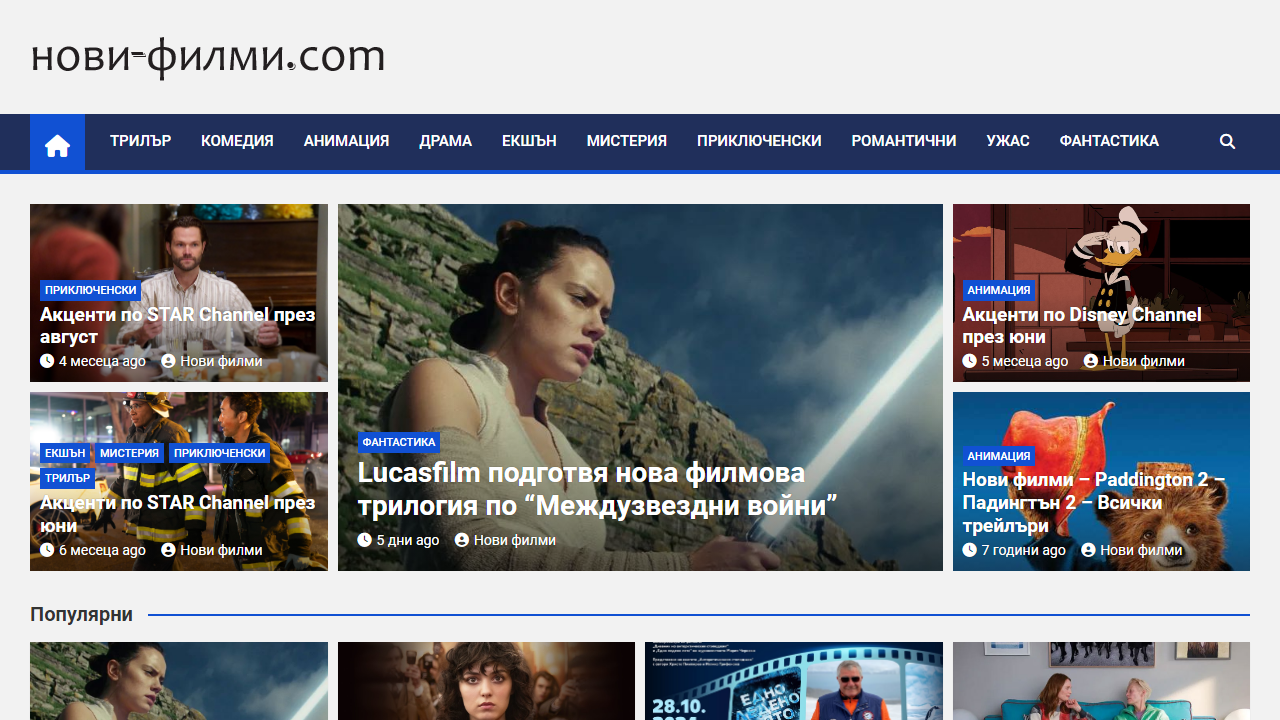Screen dimensions: 1280x720
Task: Open the УЖАС menu category
Action: tap(1008, 141)
